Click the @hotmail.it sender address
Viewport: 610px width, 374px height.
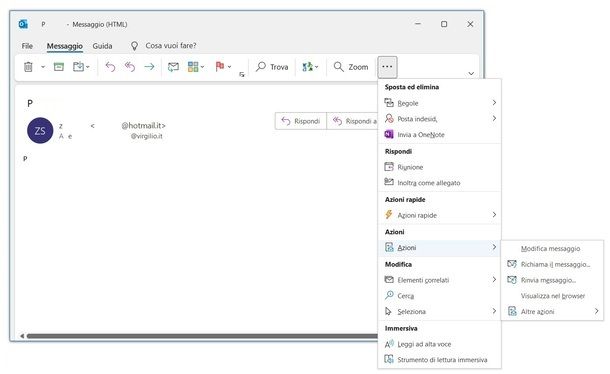(x=144, y=125)
